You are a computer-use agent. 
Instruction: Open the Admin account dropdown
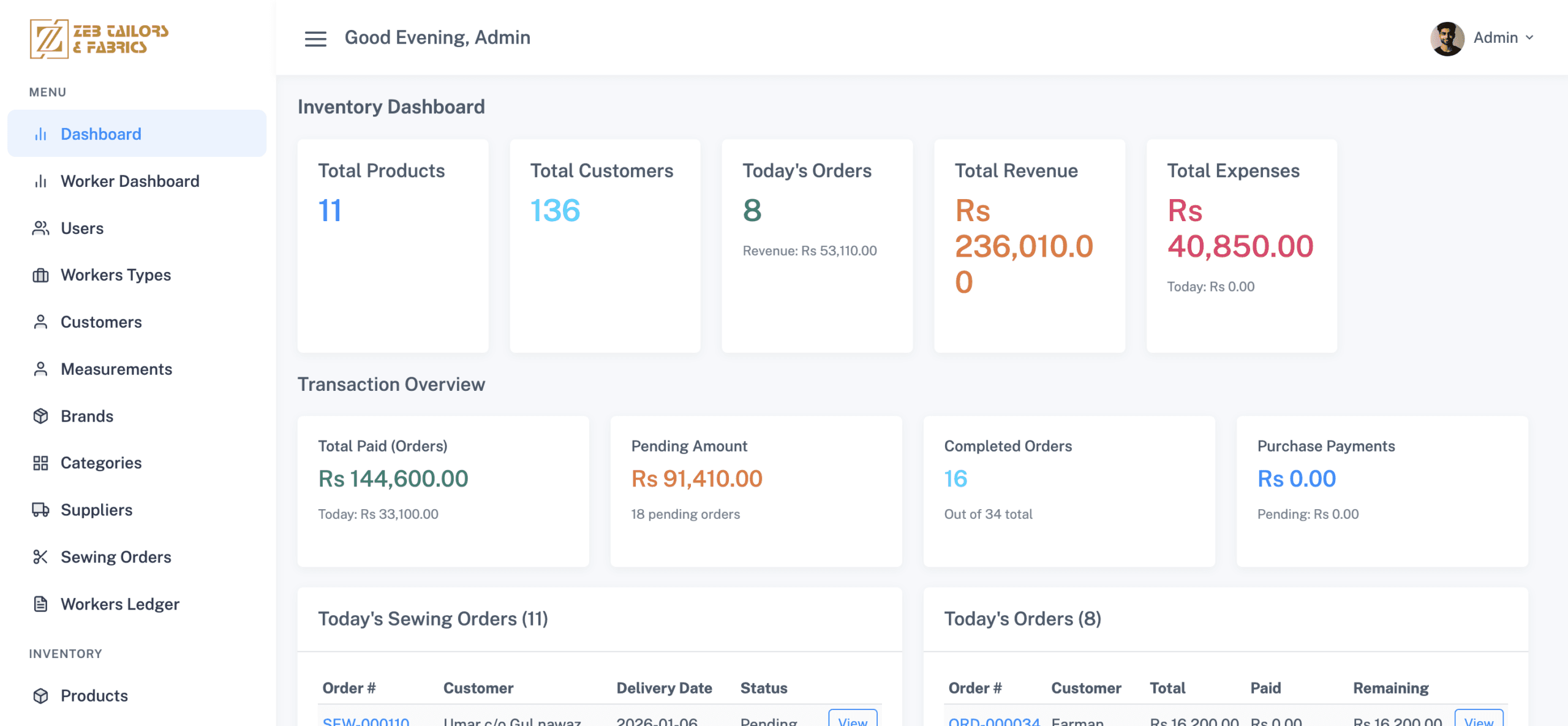click(1504, 37)
